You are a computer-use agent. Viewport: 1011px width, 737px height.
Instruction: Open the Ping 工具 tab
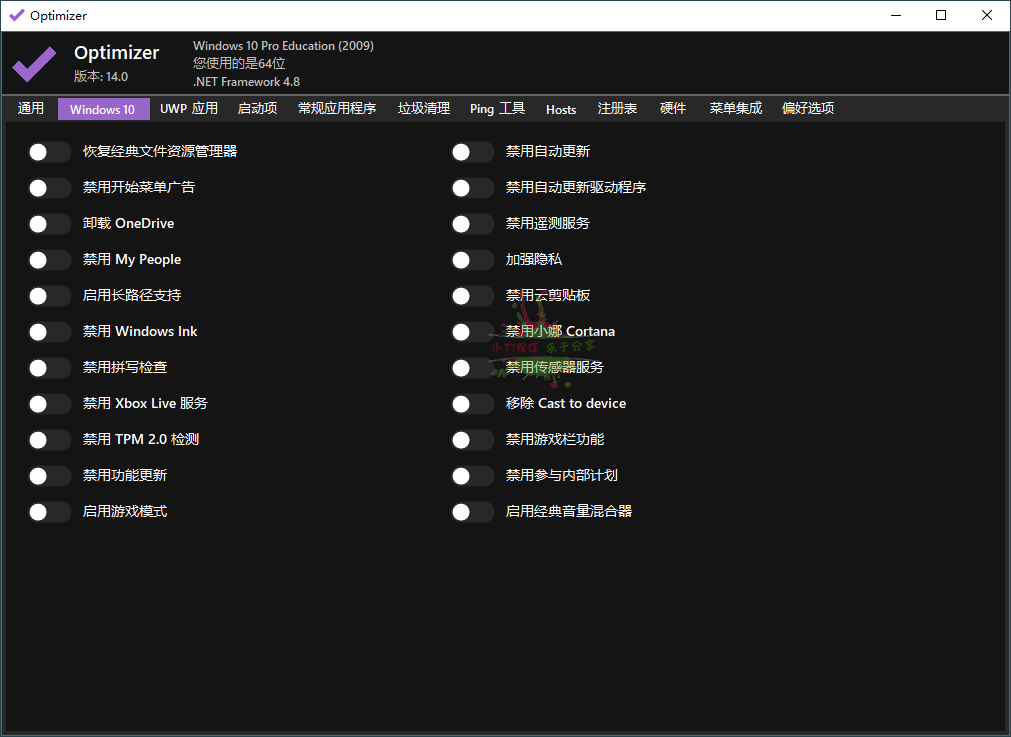coord(496,108)
